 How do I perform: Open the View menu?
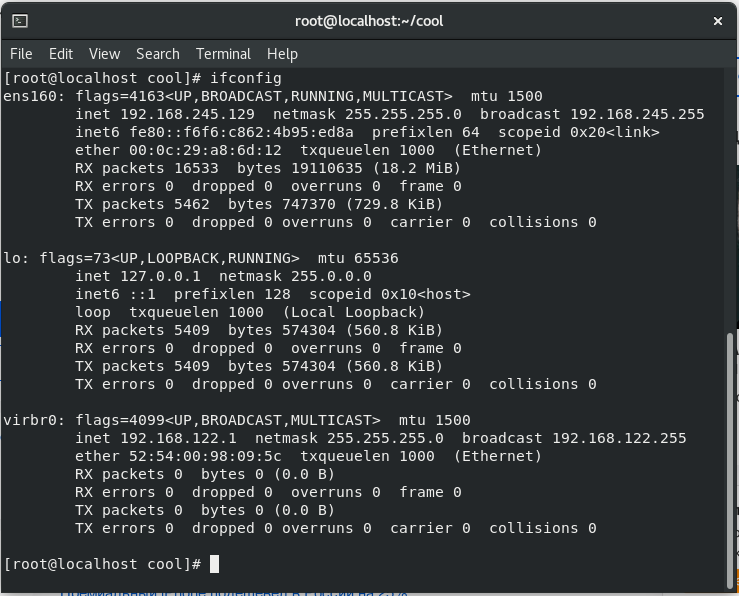tap(105, 54)
